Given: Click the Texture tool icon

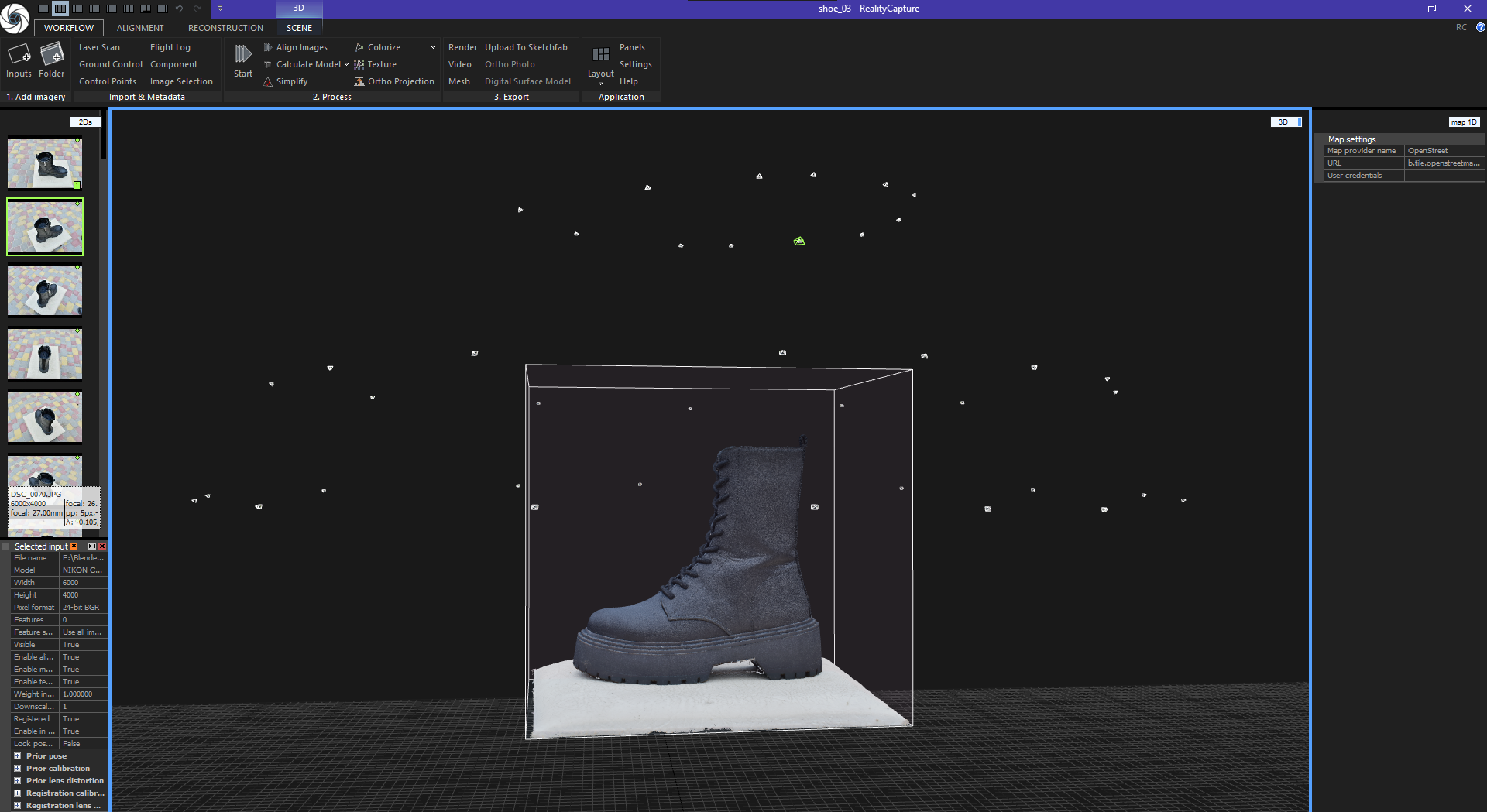Looking at the screenshot, I should (359, 65).
